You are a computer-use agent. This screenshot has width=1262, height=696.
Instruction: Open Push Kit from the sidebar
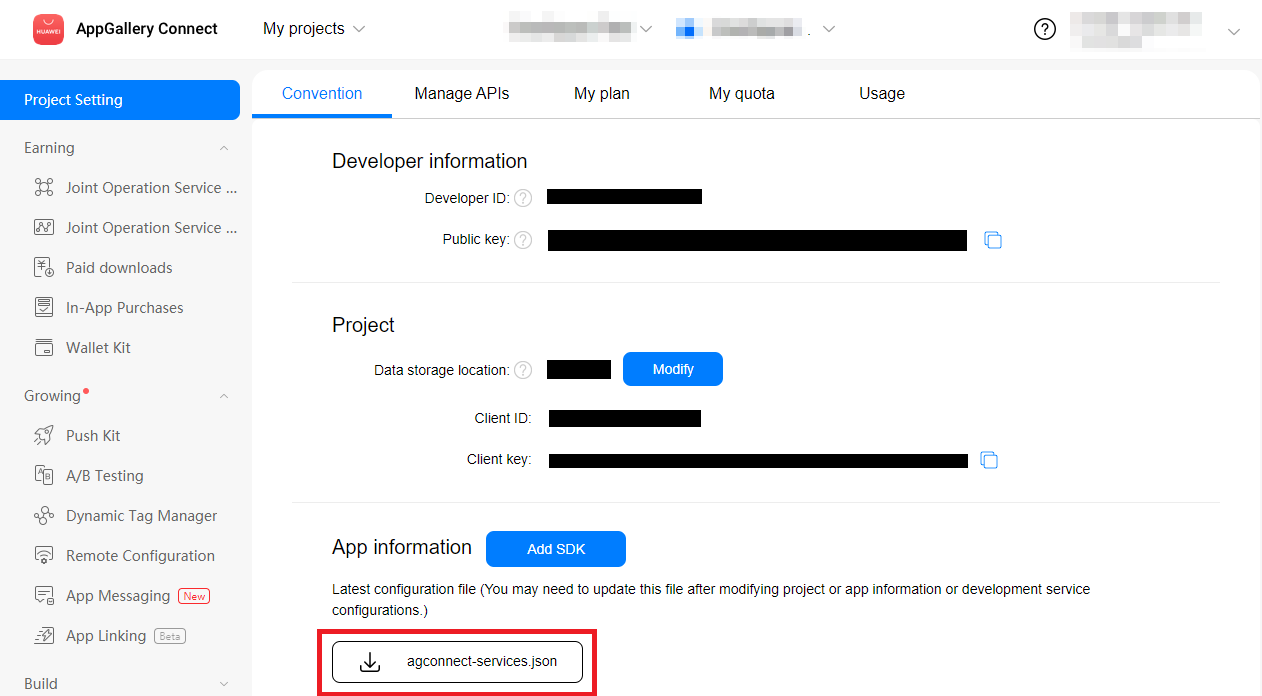(93, 436)
